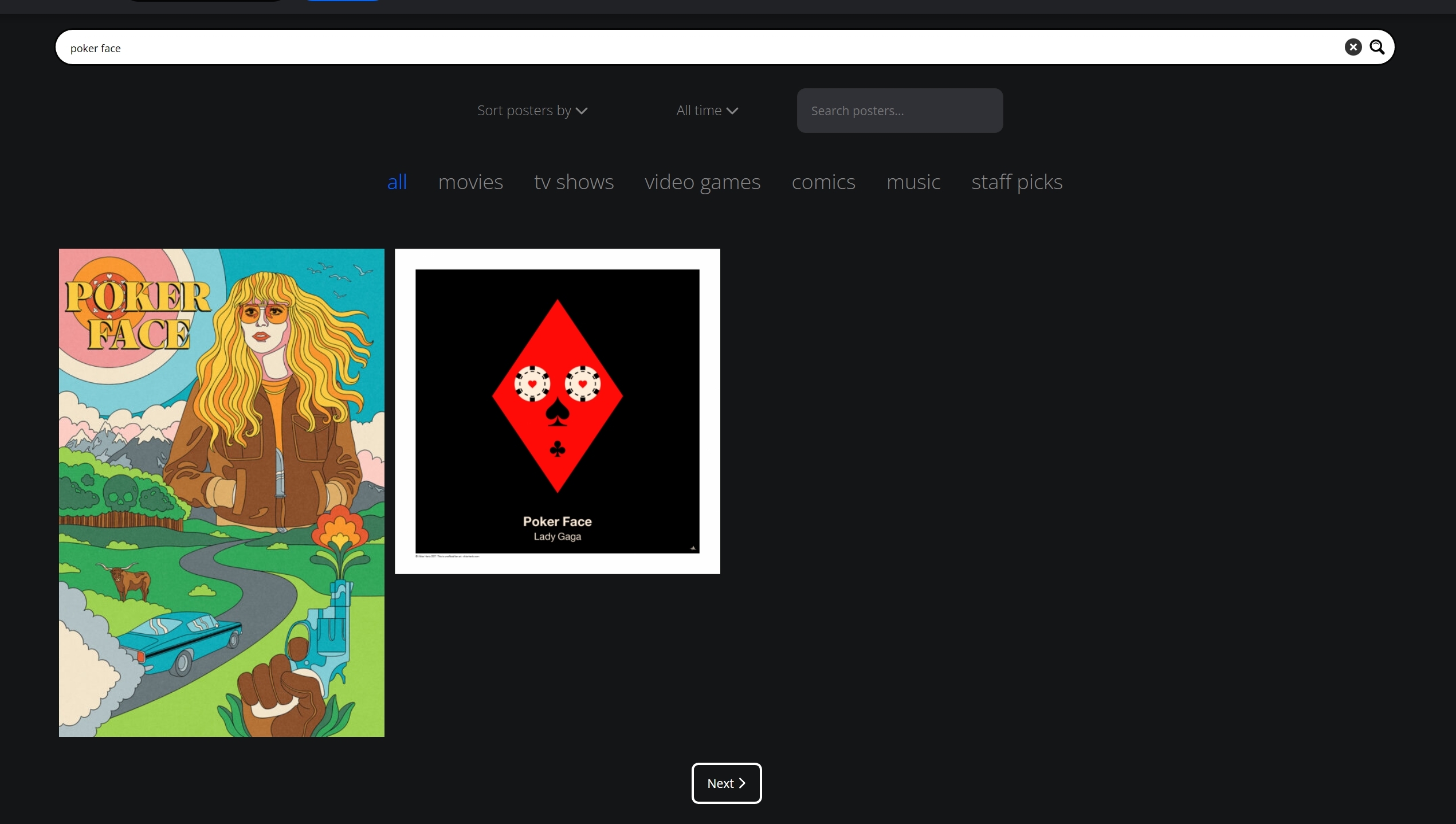Filter results by tv shows
The width and height of the screenshot is (1456, 824).
(574, 182)
